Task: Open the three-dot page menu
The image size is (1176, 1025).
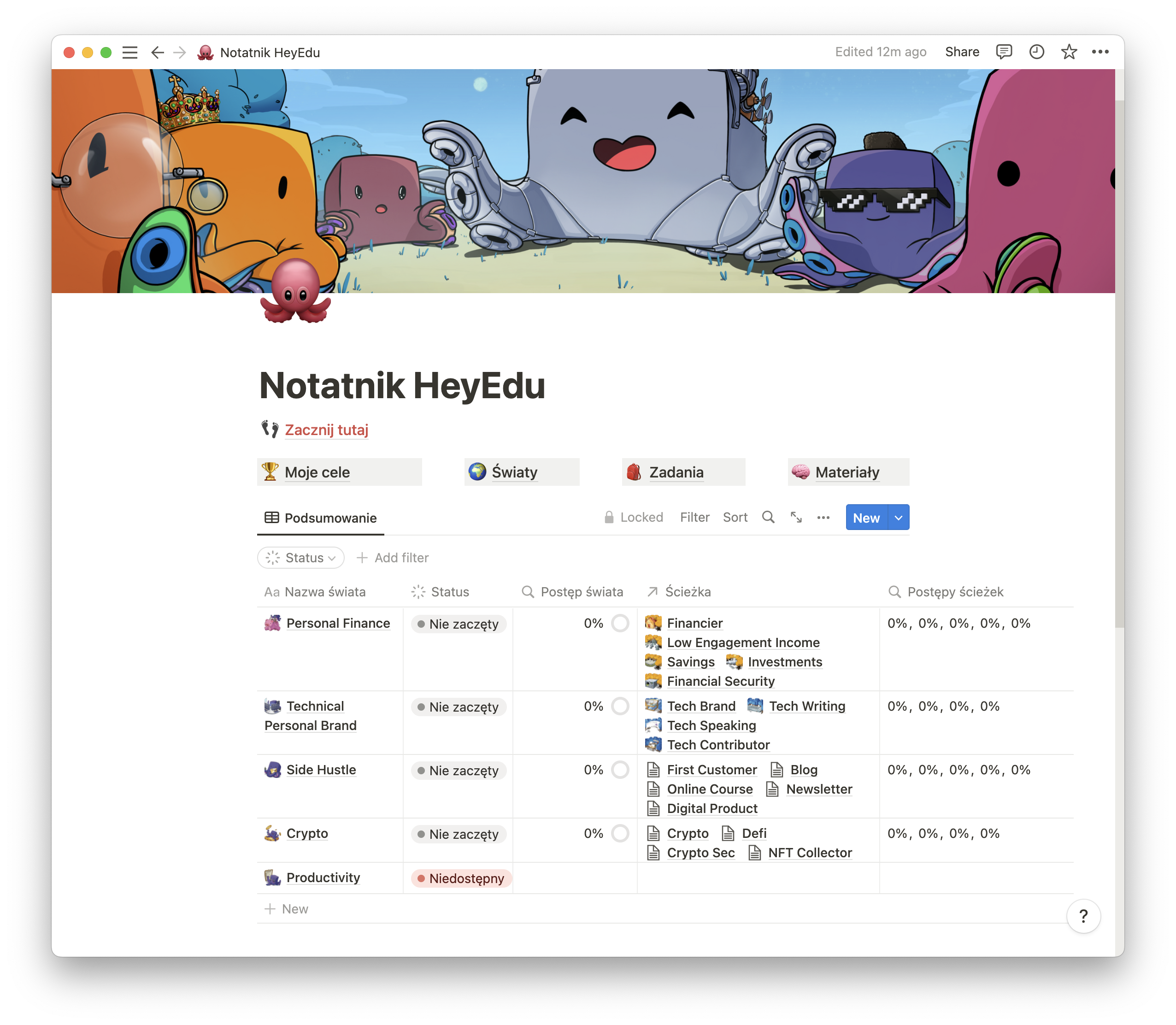Action: click(x=1100, y=52)
